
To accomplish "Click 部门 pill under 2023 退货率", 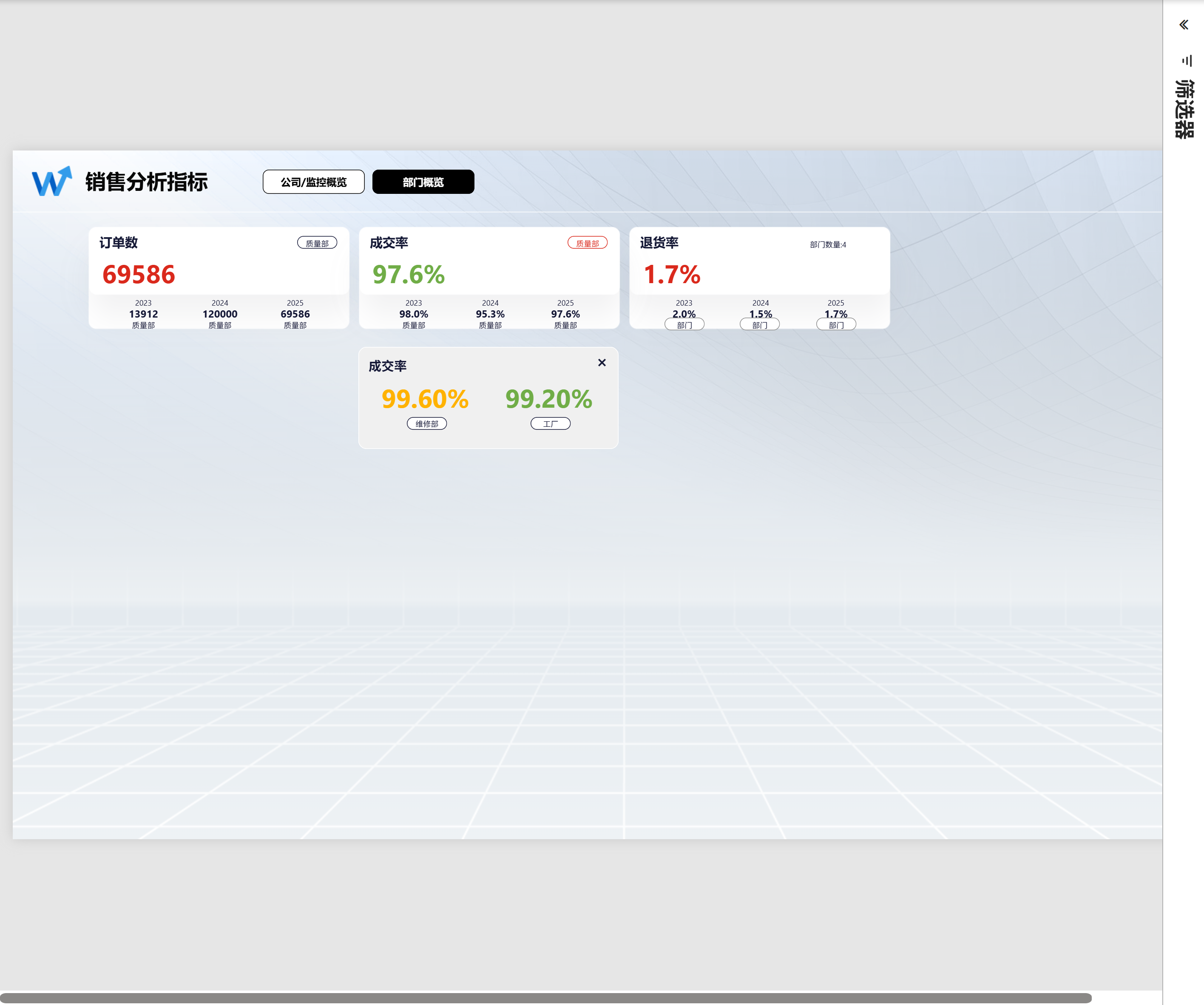I will (684, 325).
